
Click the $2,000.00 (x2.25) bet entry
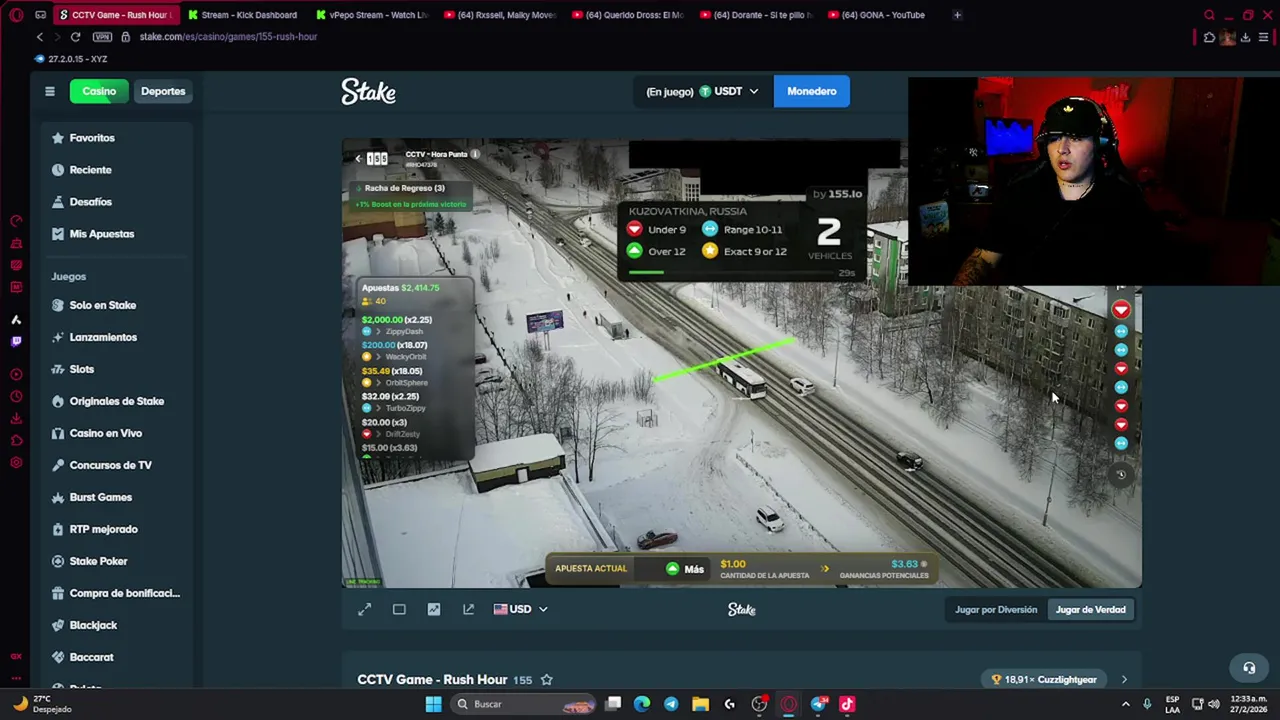click(x=397, y=320)
